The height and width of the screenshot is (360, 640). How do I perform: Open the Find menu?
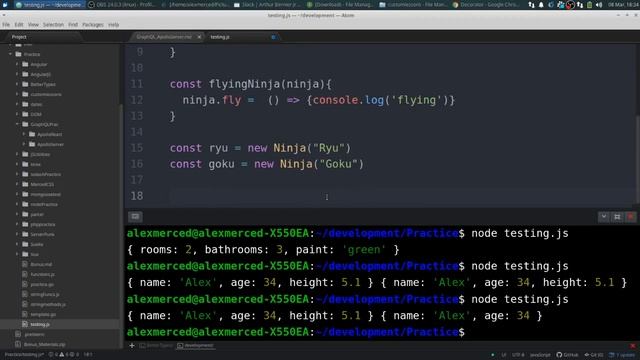tap(73, 25)
